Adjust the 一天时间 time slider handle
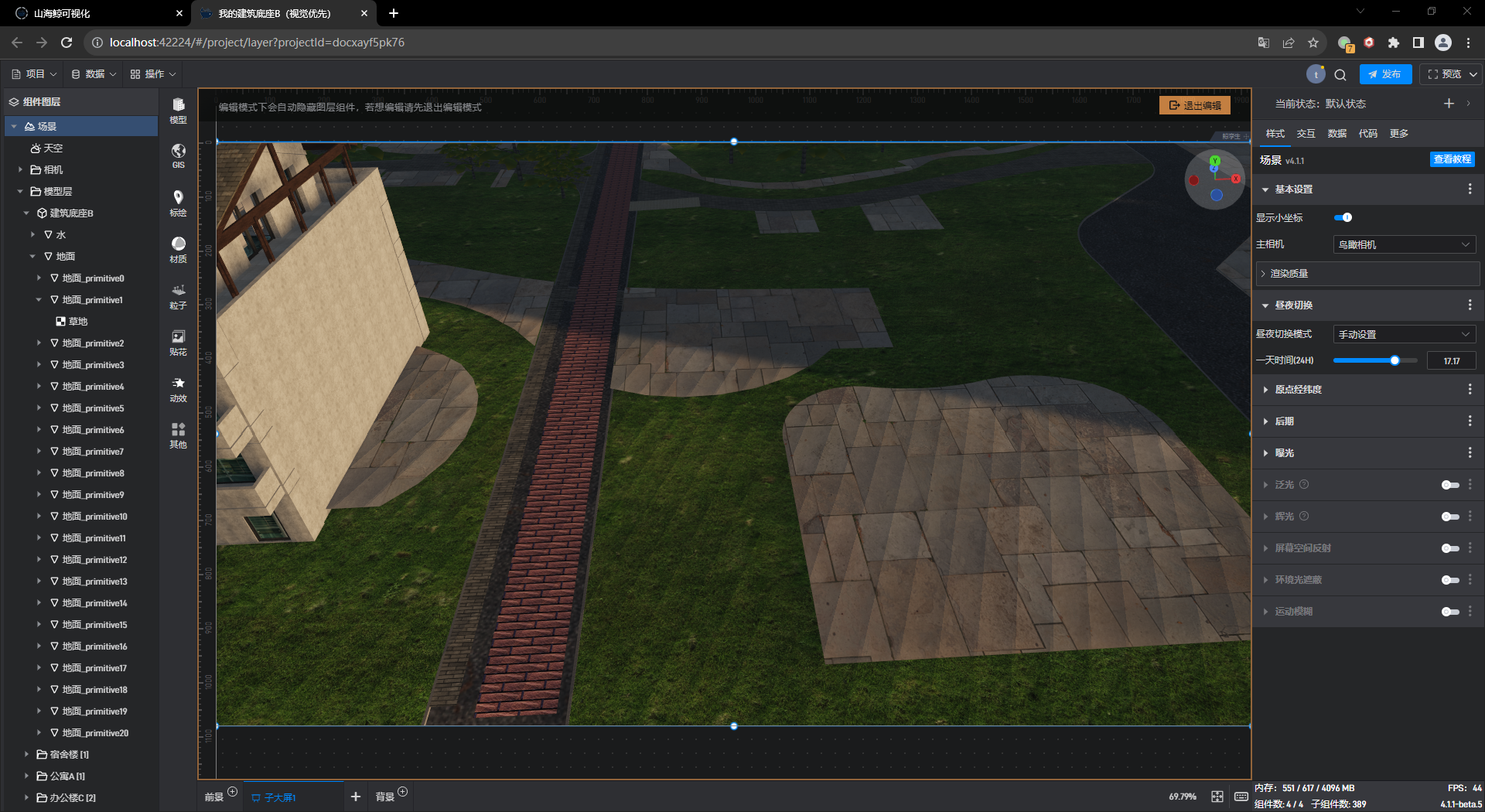This screenshot has height=812, width=1485. point(1395,360)
